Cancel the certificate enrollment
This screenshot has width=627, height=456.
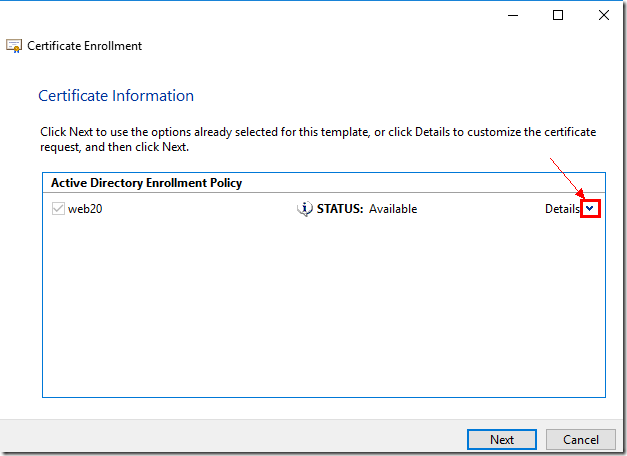pos(580,439)
